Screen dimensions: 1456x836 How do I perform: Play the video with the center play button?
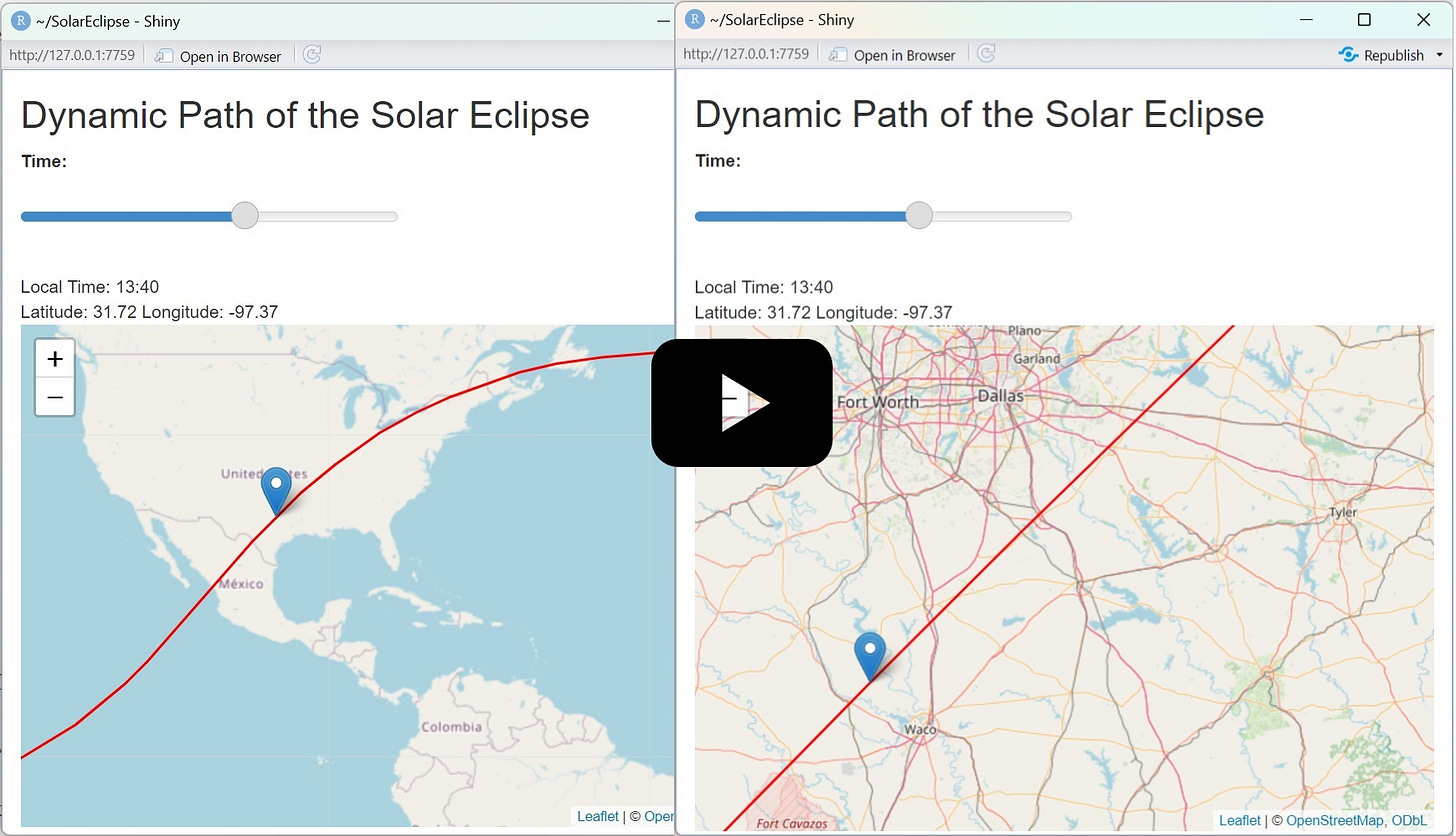[x=742, y=402]
